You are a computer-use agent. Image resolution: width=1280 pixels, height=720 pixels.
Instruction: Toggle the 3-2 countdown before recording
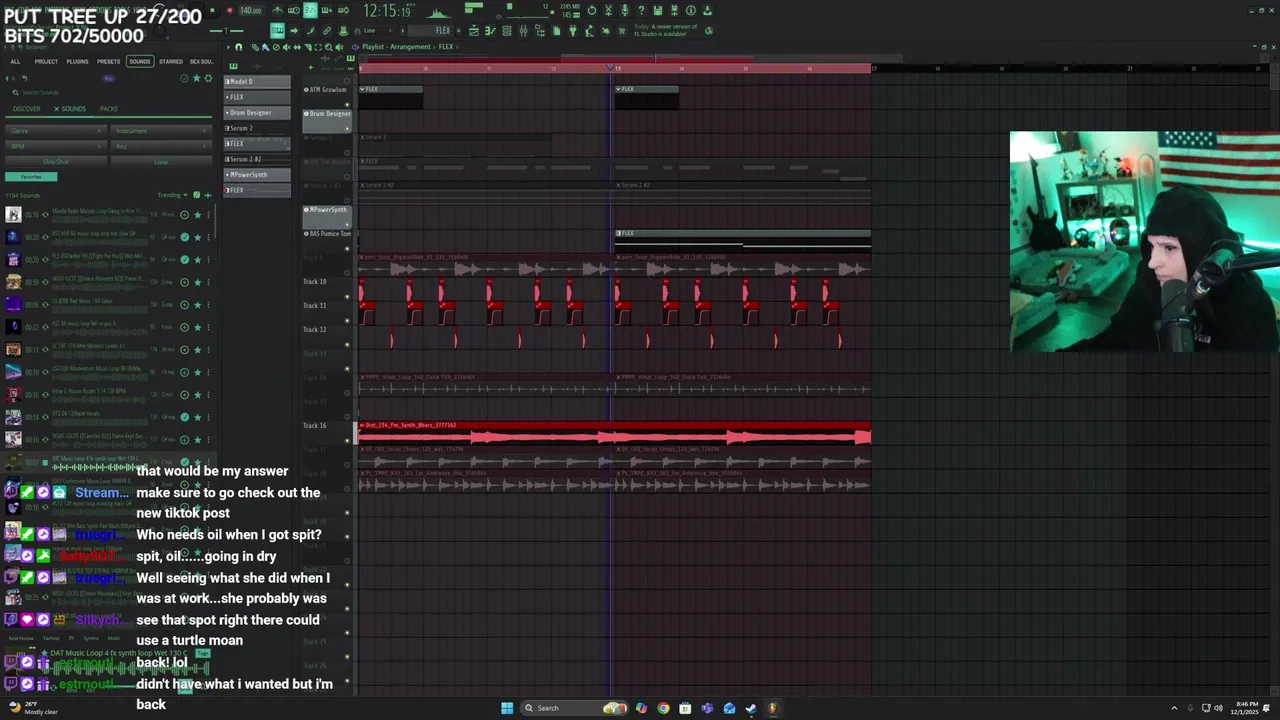pyautogui.click(x=310, y=11)
